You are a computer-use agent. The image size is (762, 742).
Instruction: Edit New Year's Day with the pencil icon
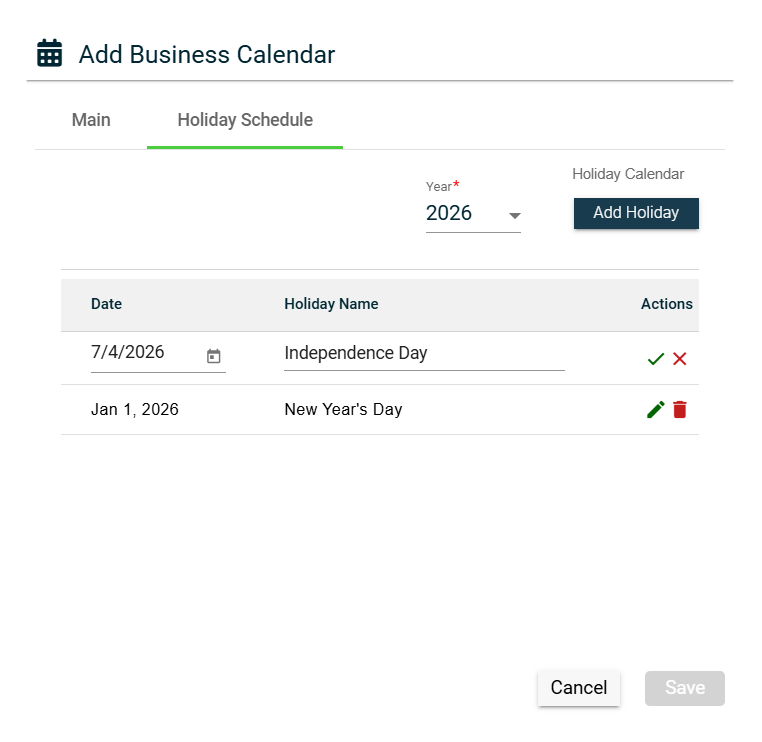tap(655, 409)
